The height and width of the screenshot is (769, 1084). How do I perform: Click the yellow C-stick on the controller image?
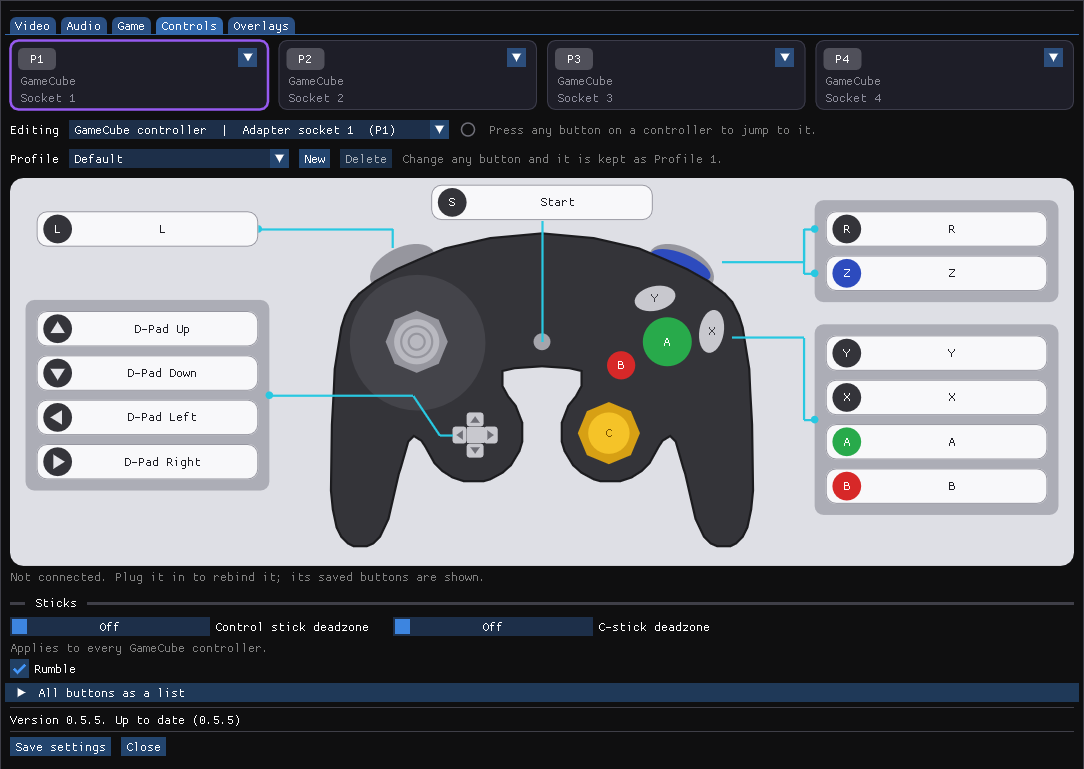pos(609,434)
